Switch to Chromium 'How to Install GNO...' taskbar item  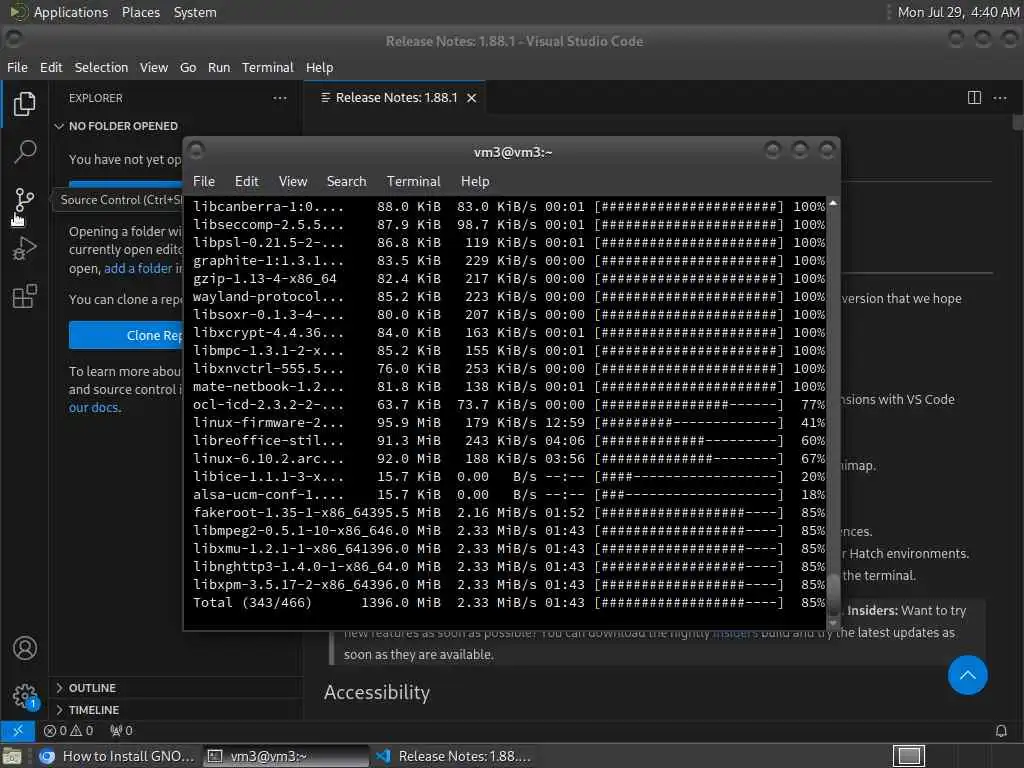pos(118,756)
